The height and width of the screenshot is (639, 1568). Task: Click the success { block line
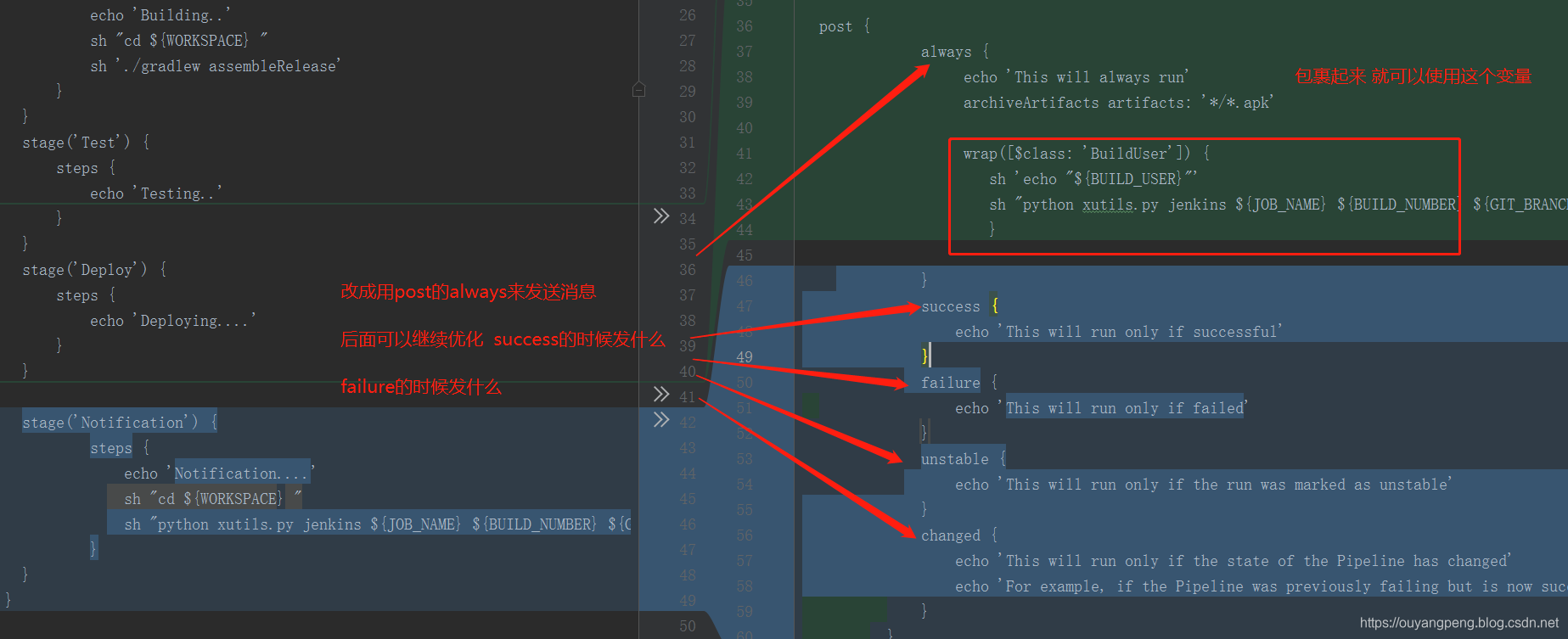[x=960, y=306]
